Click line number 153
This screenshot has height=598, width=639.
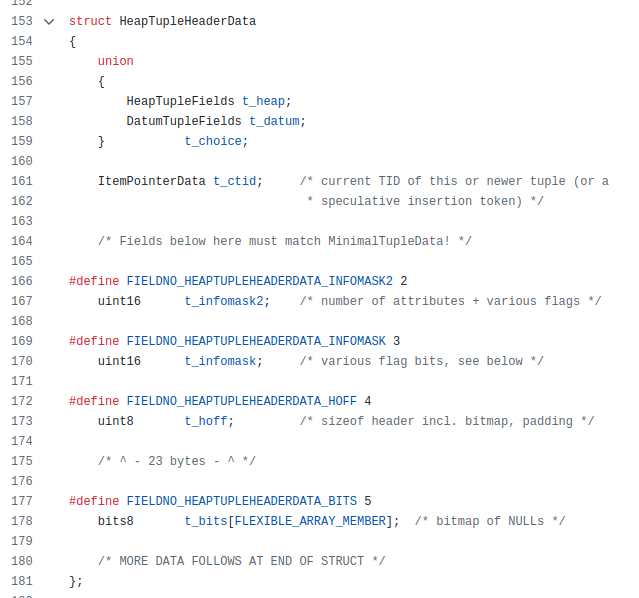[x=21, y=21]
